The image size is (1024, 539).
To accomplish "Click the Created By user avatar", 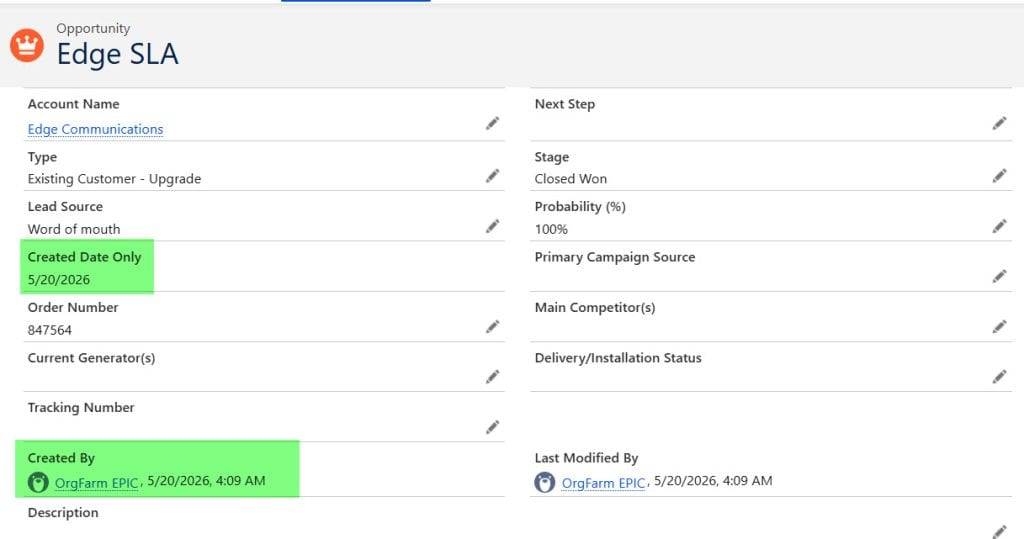I will (x=38, y=482).
